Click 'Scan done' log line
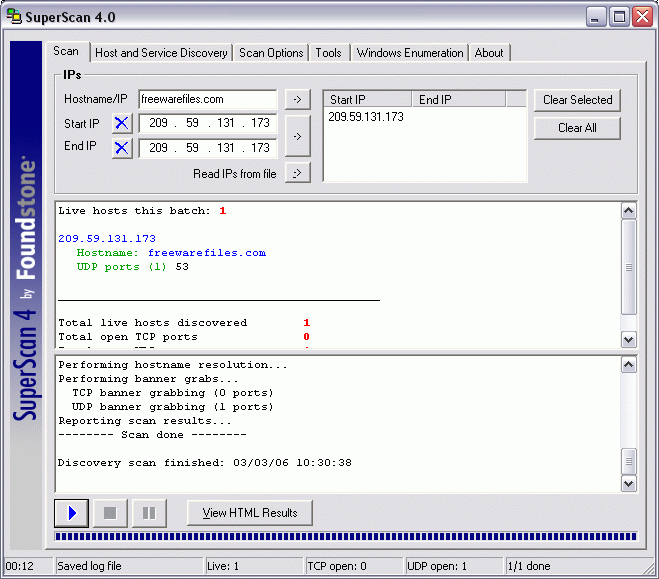Image resolution: width=659 pixels, height=579 pixels. click(152, 435)
